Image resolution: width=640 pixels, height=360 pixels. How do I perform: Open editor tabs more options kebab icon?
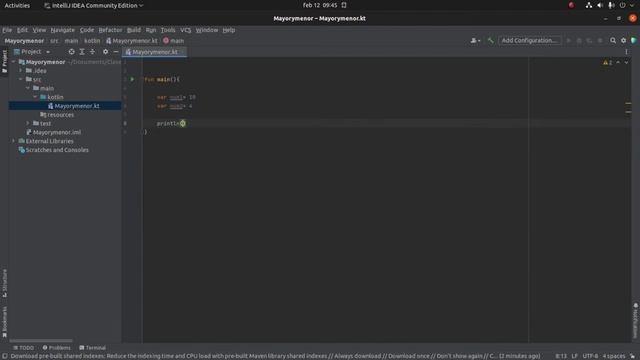tap(626, 52)
